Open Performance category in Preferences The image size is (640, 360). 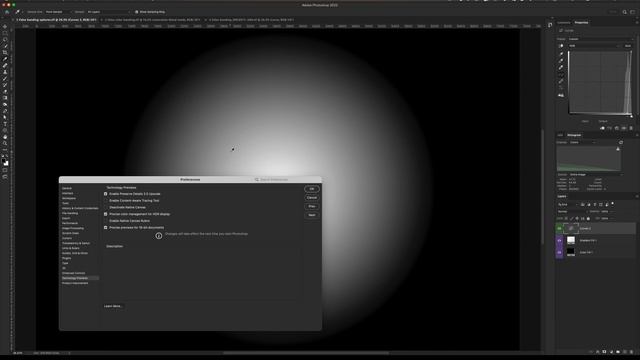point(70,223)
